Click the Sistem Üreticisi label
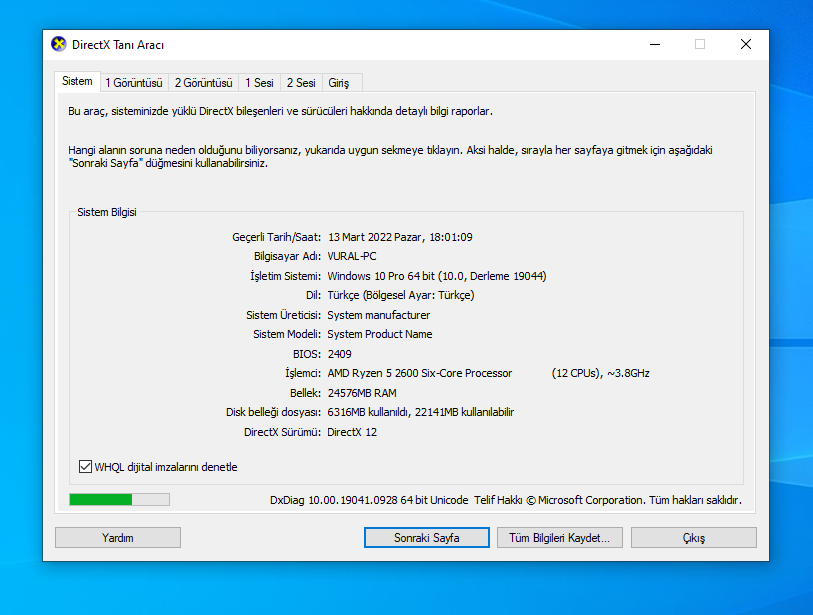 [284, 315]
